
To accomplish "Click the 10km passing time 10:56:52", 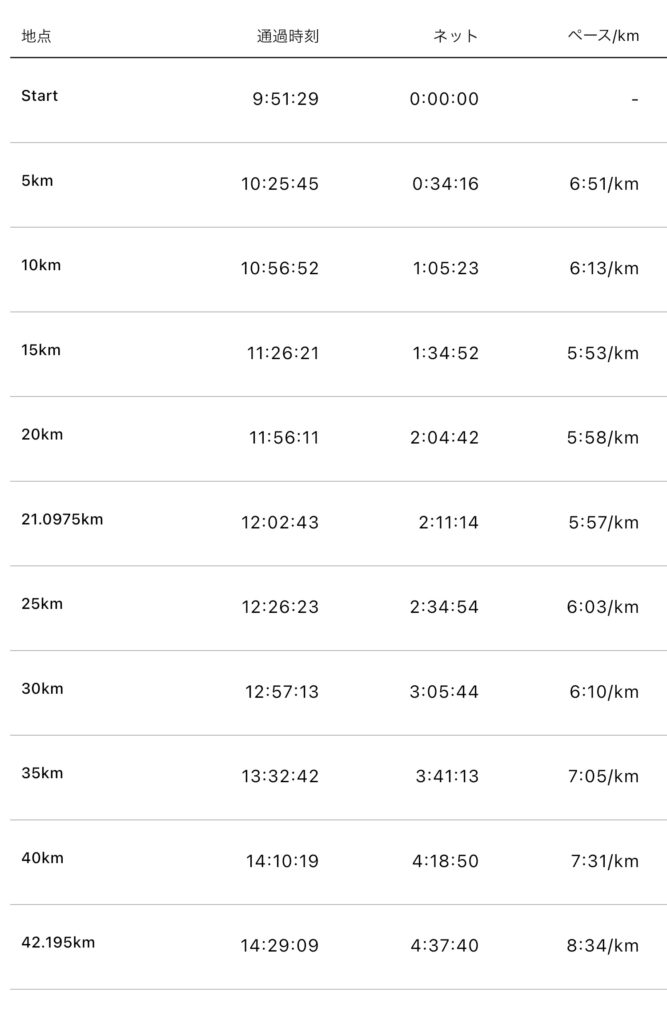I will click(280, 268).
